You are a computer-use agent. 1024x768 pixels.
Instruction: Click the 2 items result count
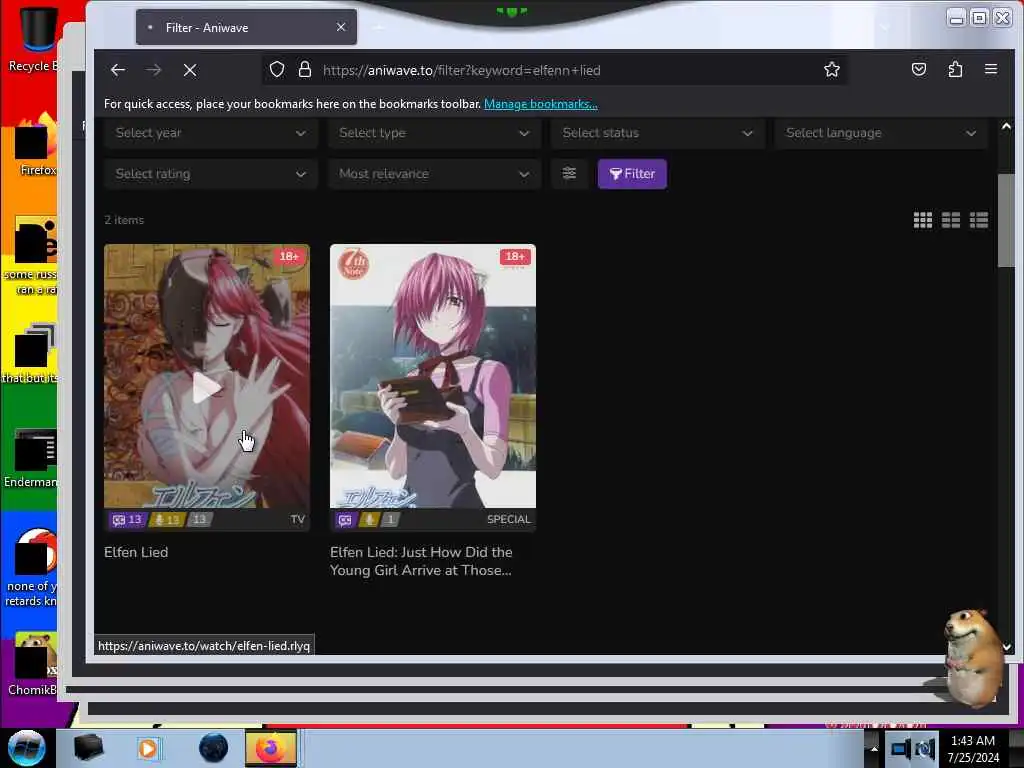point(124,220)
